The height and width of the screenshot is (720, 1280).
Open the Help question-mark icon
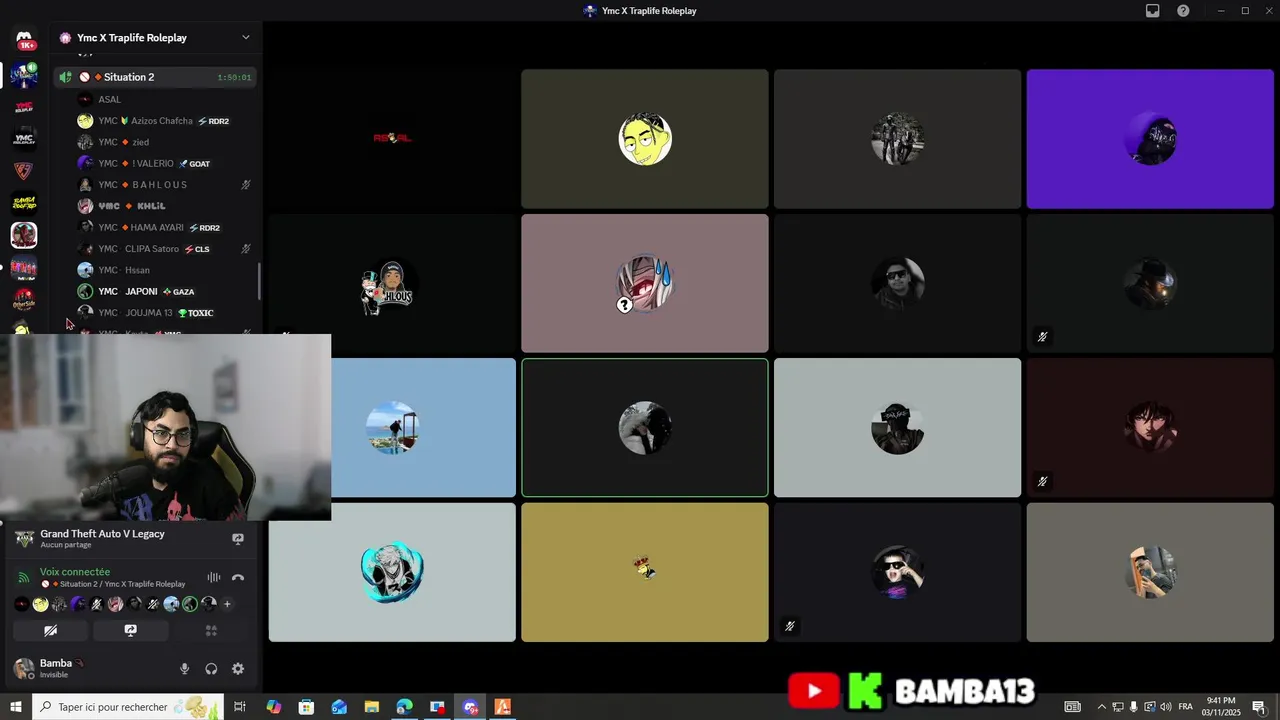1183,11
